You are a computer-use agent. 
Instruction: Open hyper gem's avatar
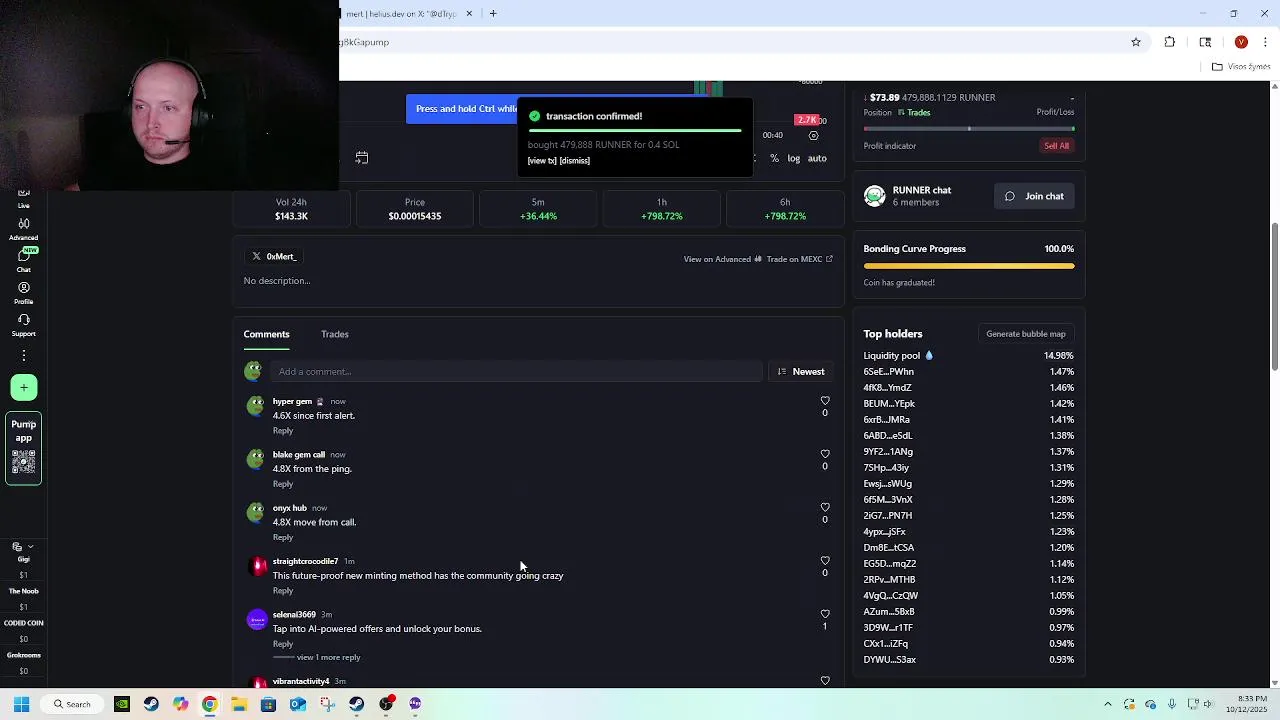point(256,406)
